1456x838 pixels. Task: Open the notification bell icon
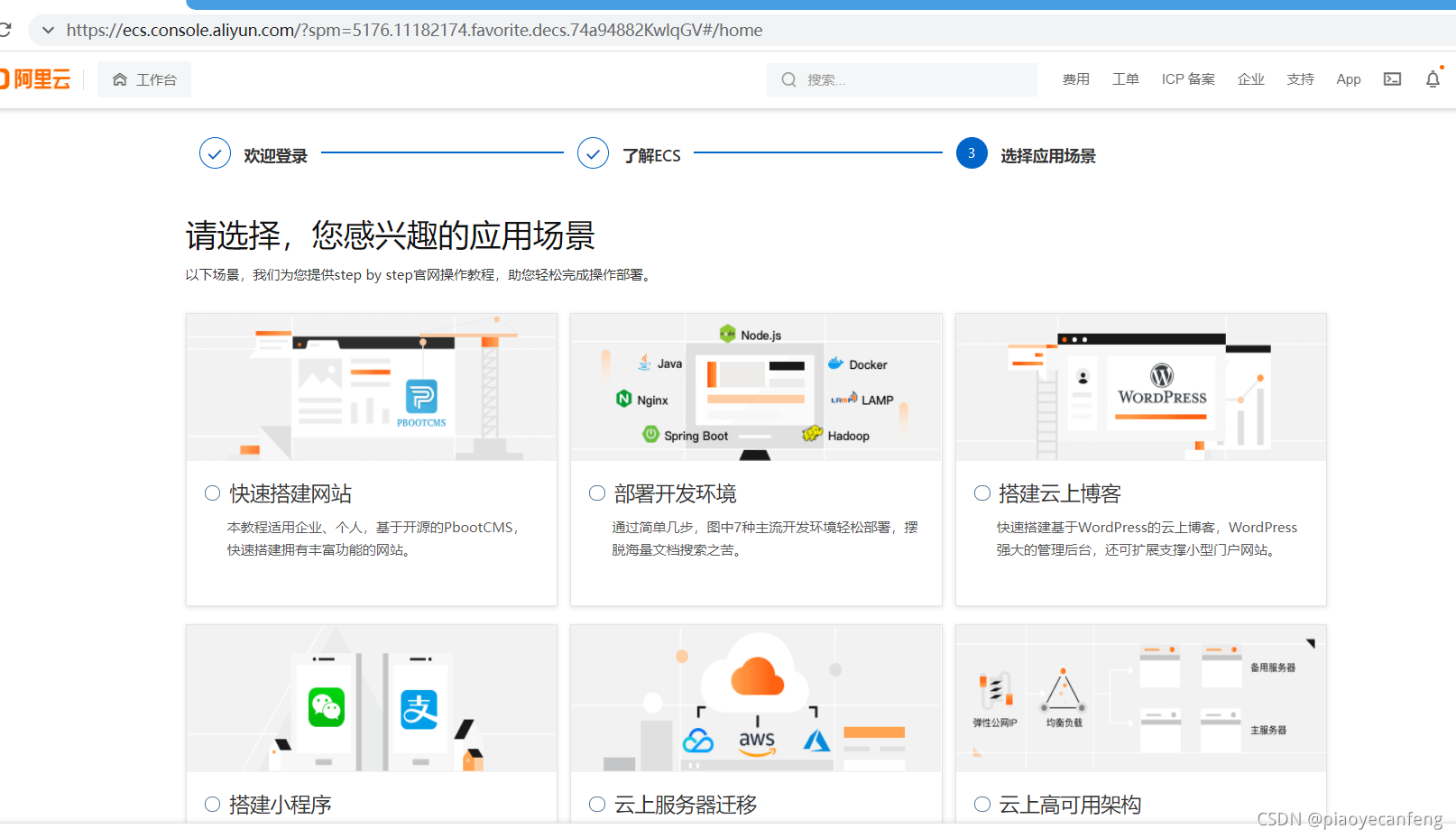tap(1433, 79)
